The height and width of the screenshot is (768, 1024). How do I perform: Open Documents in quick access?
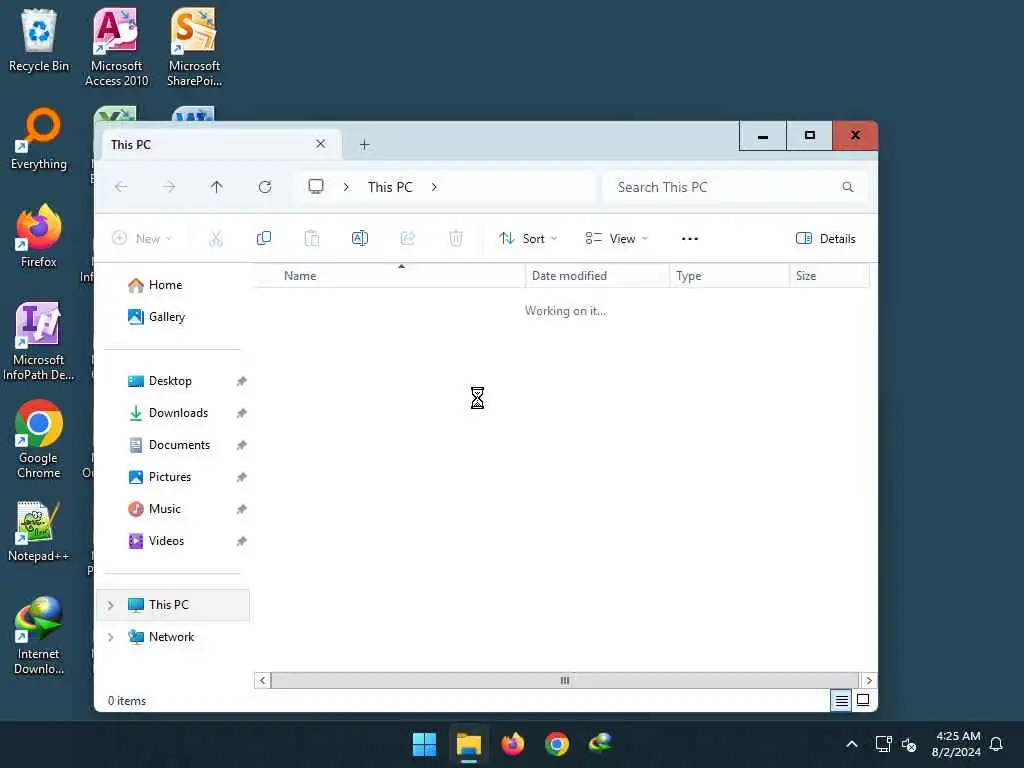pos(168,445)
